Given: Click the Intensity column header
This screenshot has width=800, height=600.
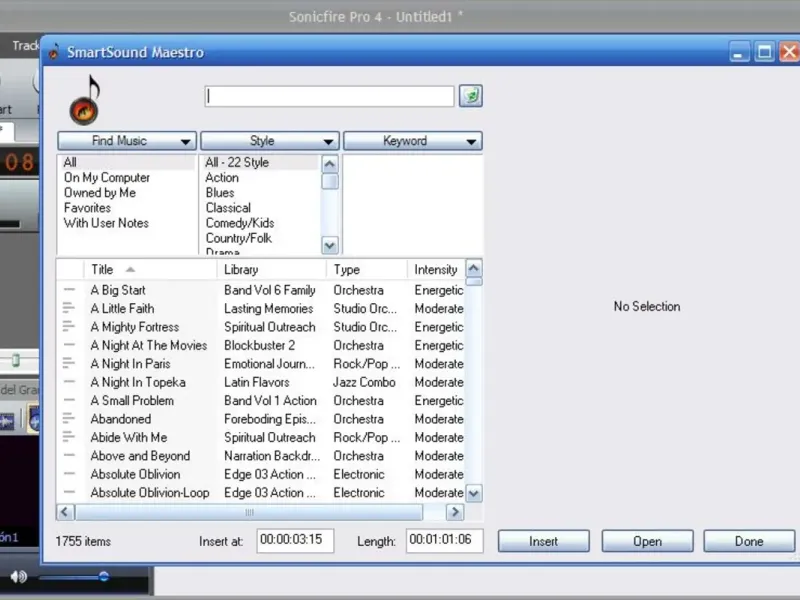Looking at the screenshot, I should pos(436,269).
